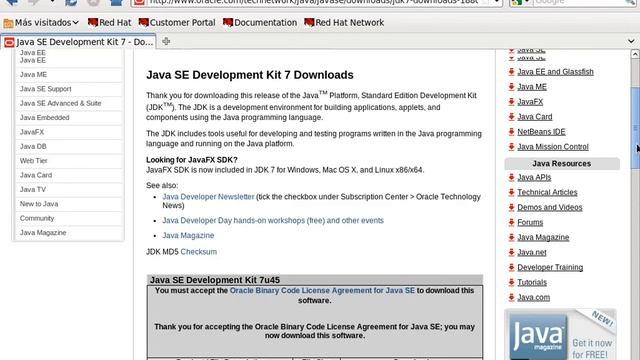Click the Java magazine Get it now ad
The width and height of the screenshot is (640, 360).
(560, 335)
